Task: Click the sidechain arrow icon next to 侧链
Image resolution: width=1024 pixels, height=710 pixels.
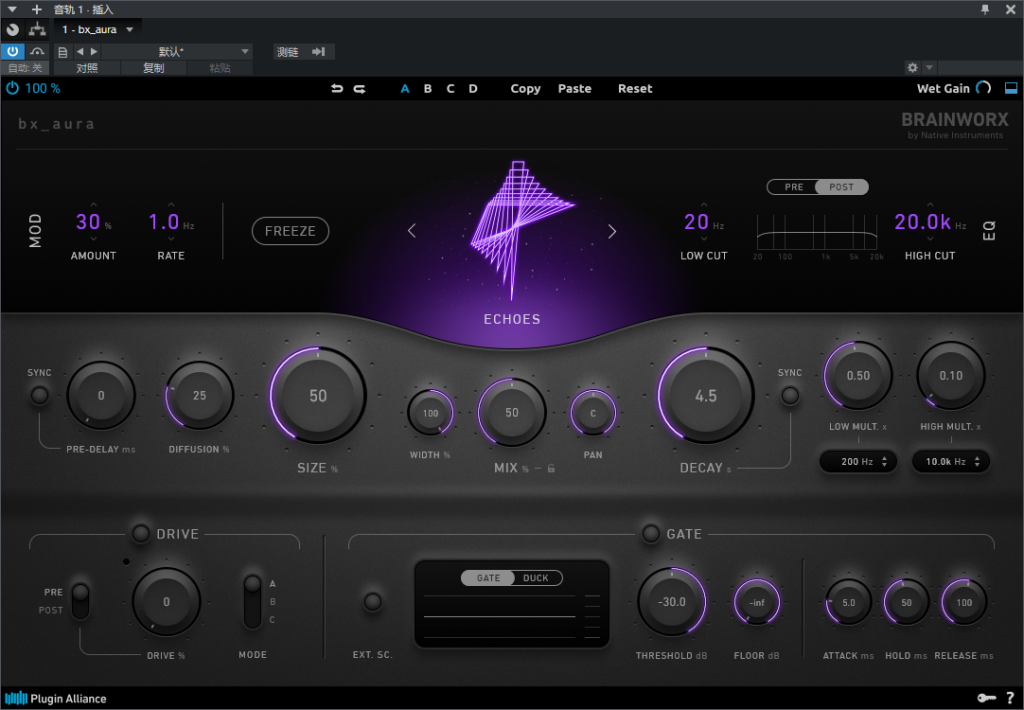Action: pos(319,52)
